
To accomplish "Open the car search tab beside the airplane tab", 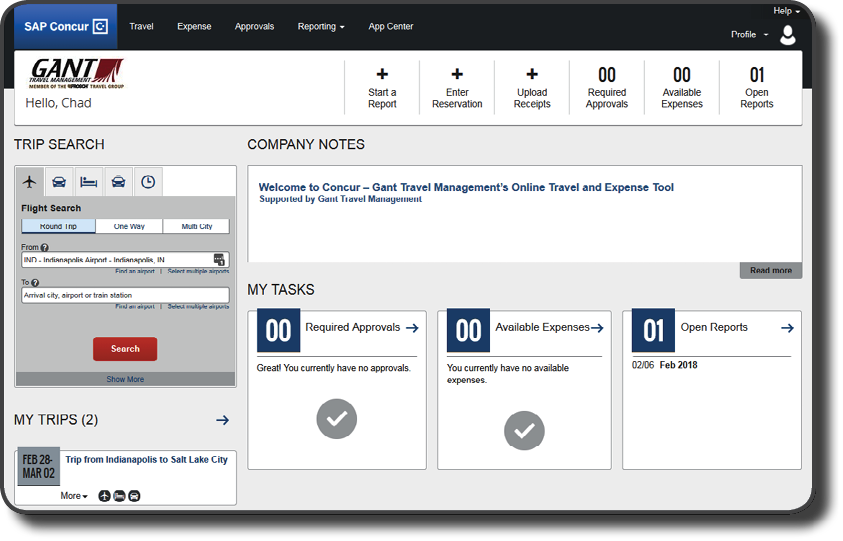I will coord(59,182).
